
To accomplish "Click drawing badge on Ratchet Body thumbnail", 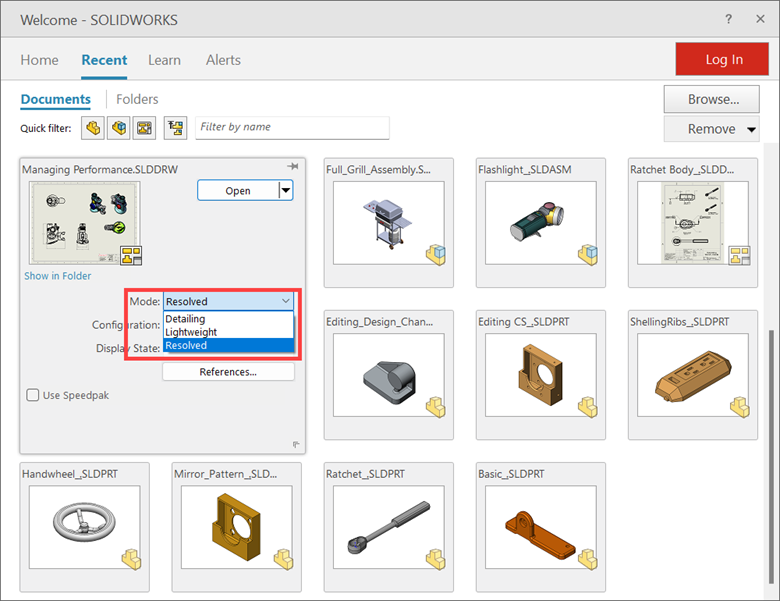I will tap(740, 255).
